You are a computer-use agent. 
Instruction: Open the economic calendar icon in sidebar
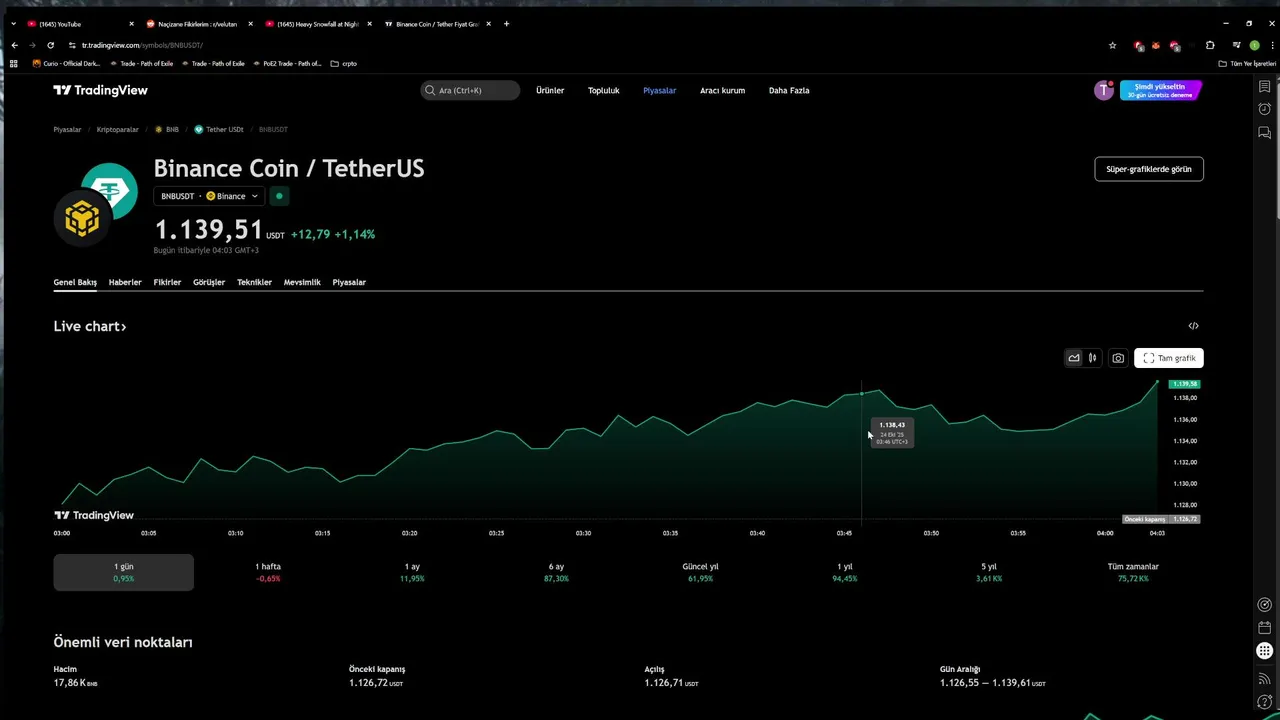tap(1264, 628)
